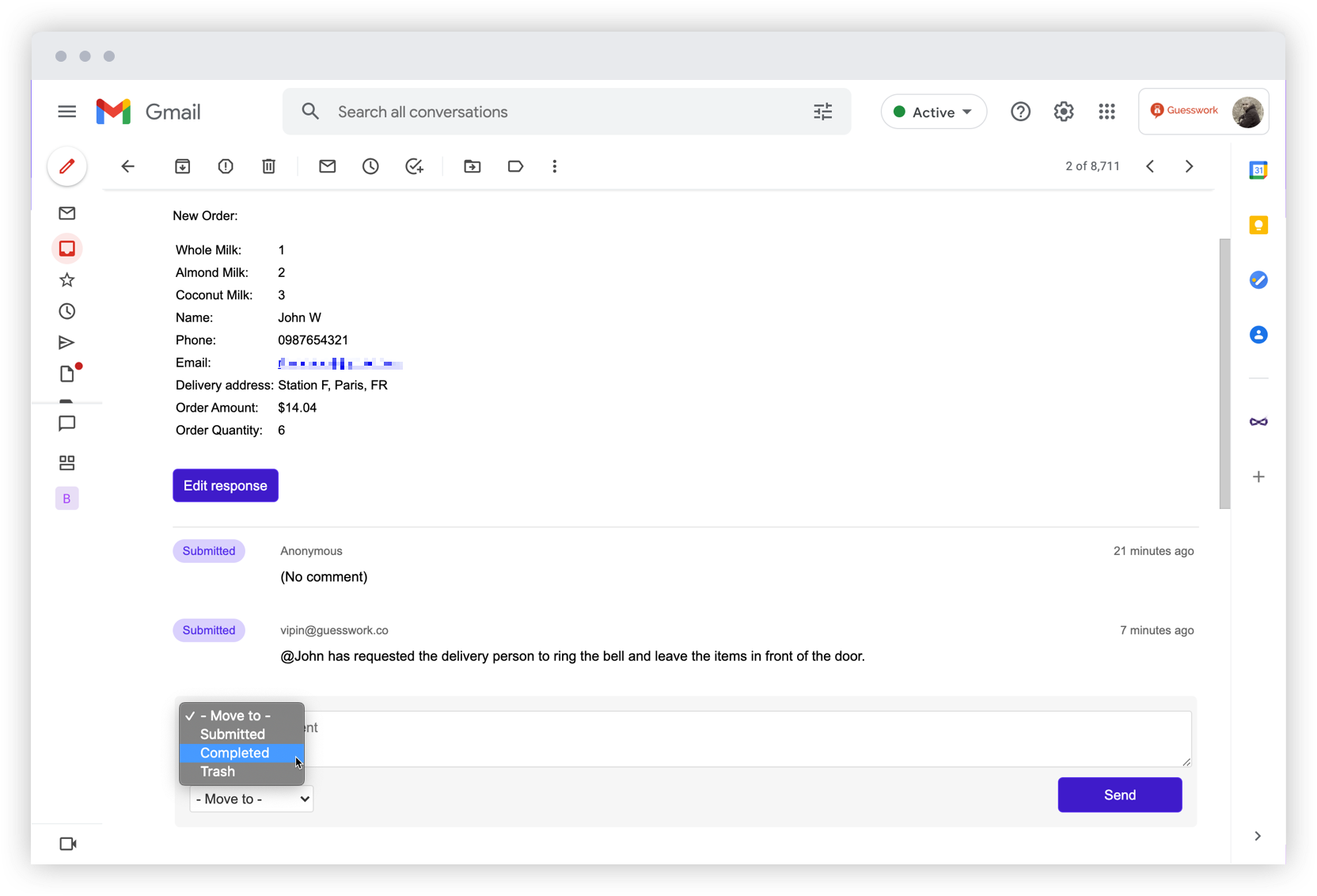1317x896 pixels.
Task: Report the email as spam
Action: coord(226,166)
